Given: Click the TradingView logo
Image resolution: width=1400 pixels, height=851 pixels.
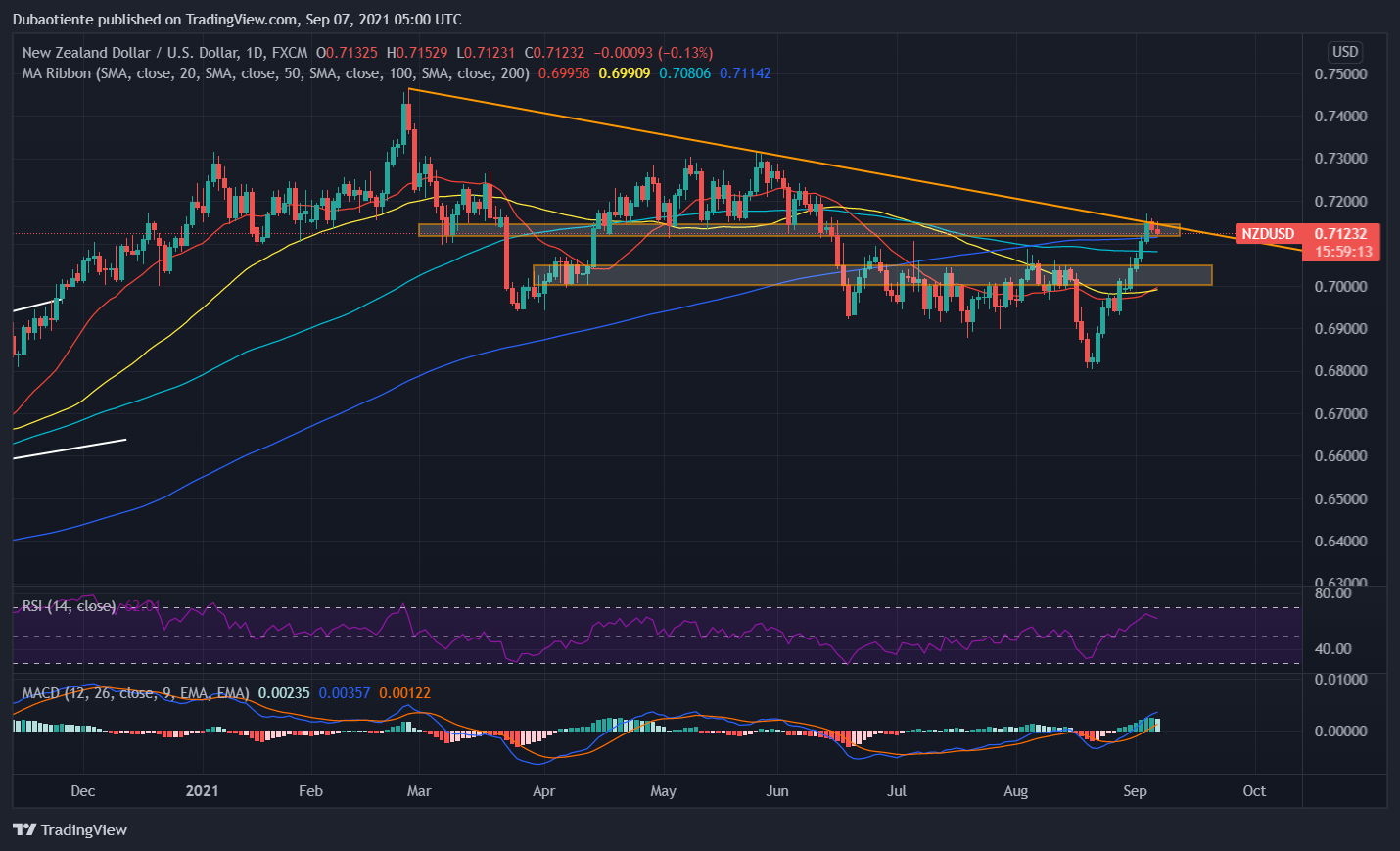Looking at the screenshot, I should click(x=70, y=829).
